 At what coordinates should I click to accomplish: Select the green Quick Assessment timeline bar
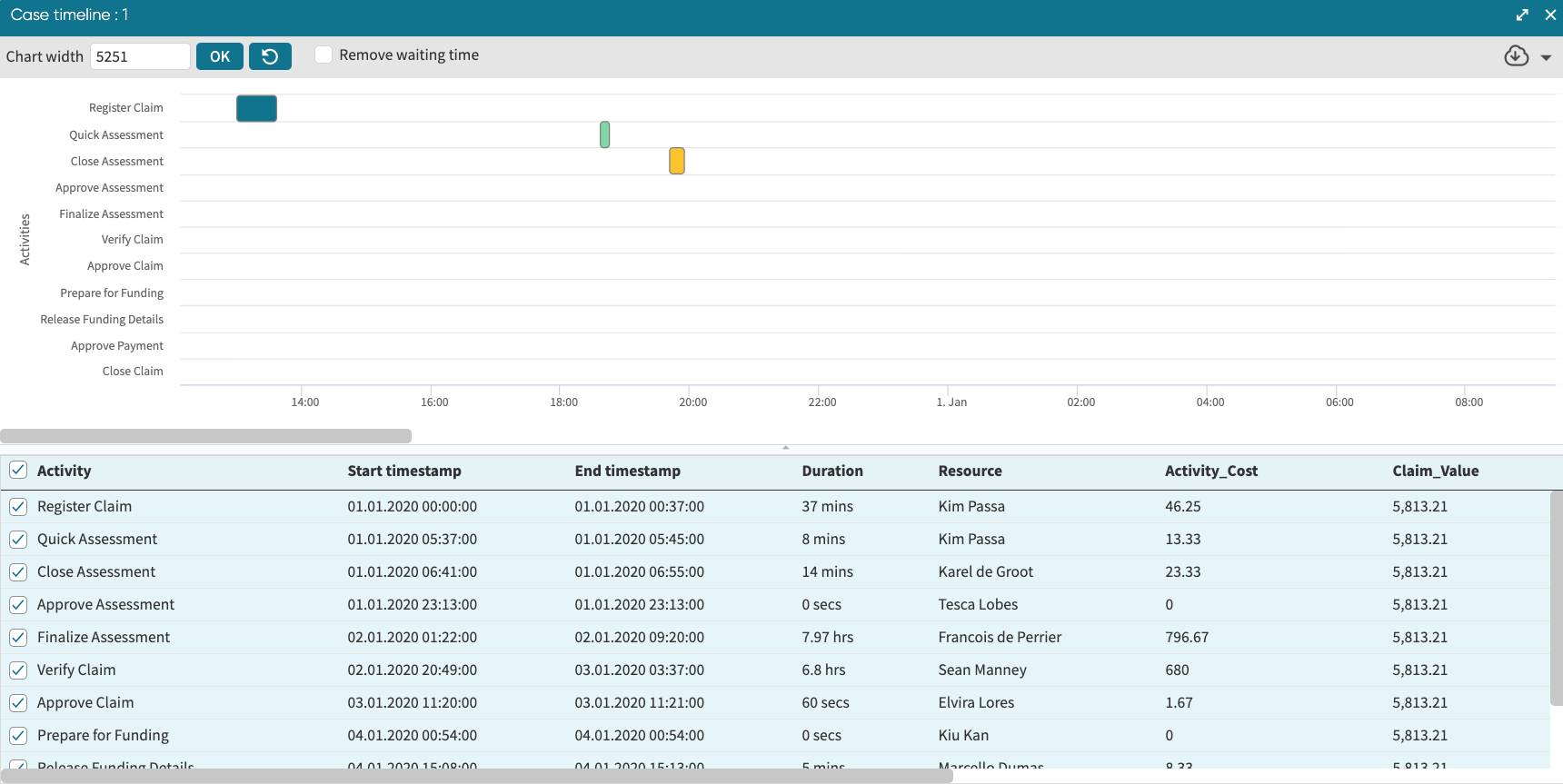click(x=604, y=134)
